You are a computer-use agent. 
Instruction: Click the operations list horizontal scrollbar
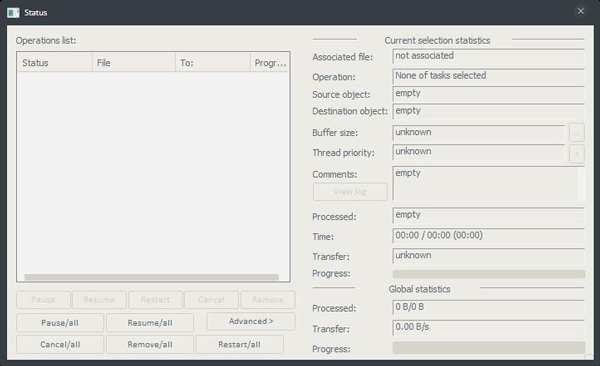pos(152,277)
